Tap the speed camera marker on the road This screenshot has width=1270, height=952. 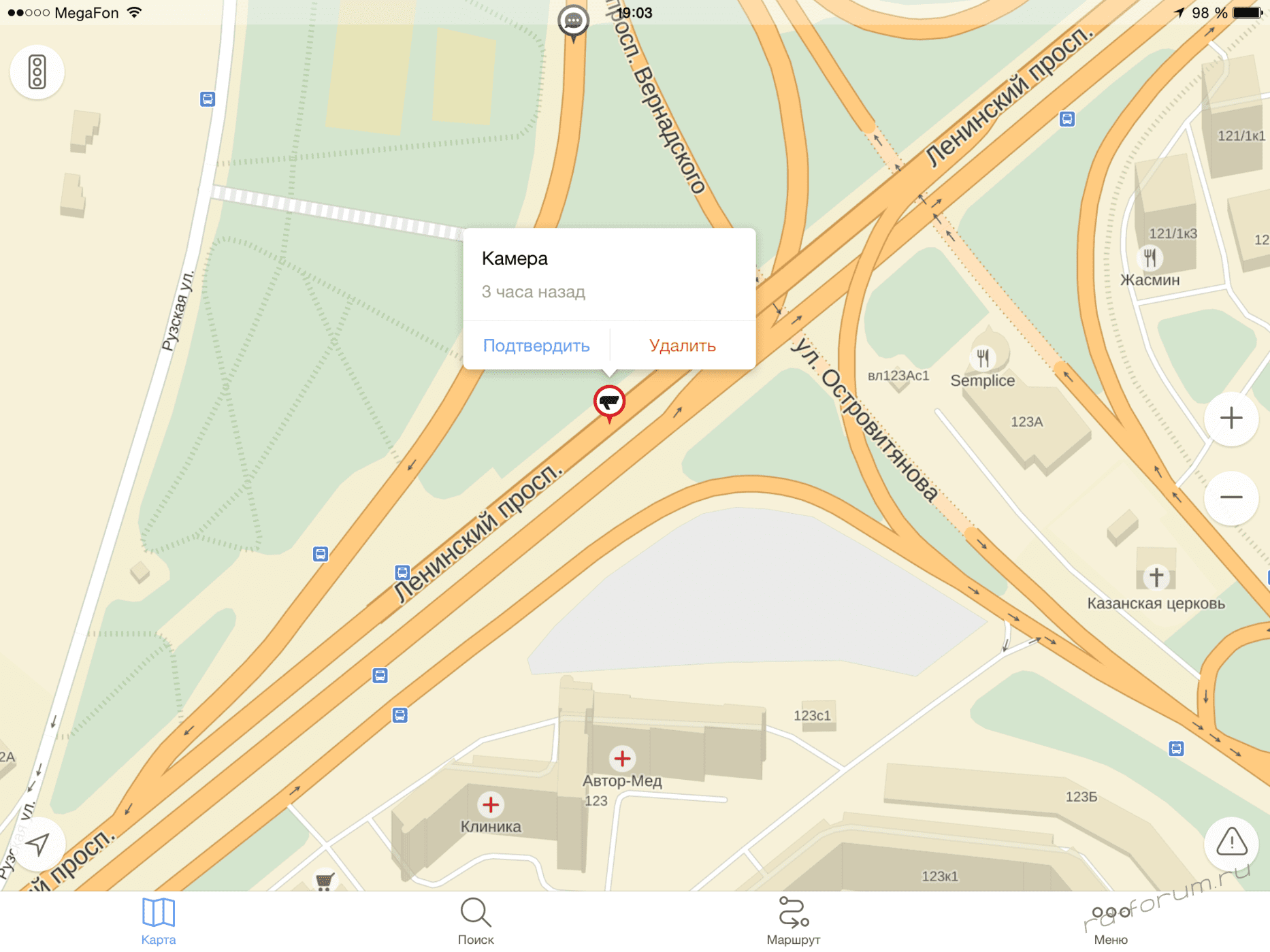click(x=609, y=403)
